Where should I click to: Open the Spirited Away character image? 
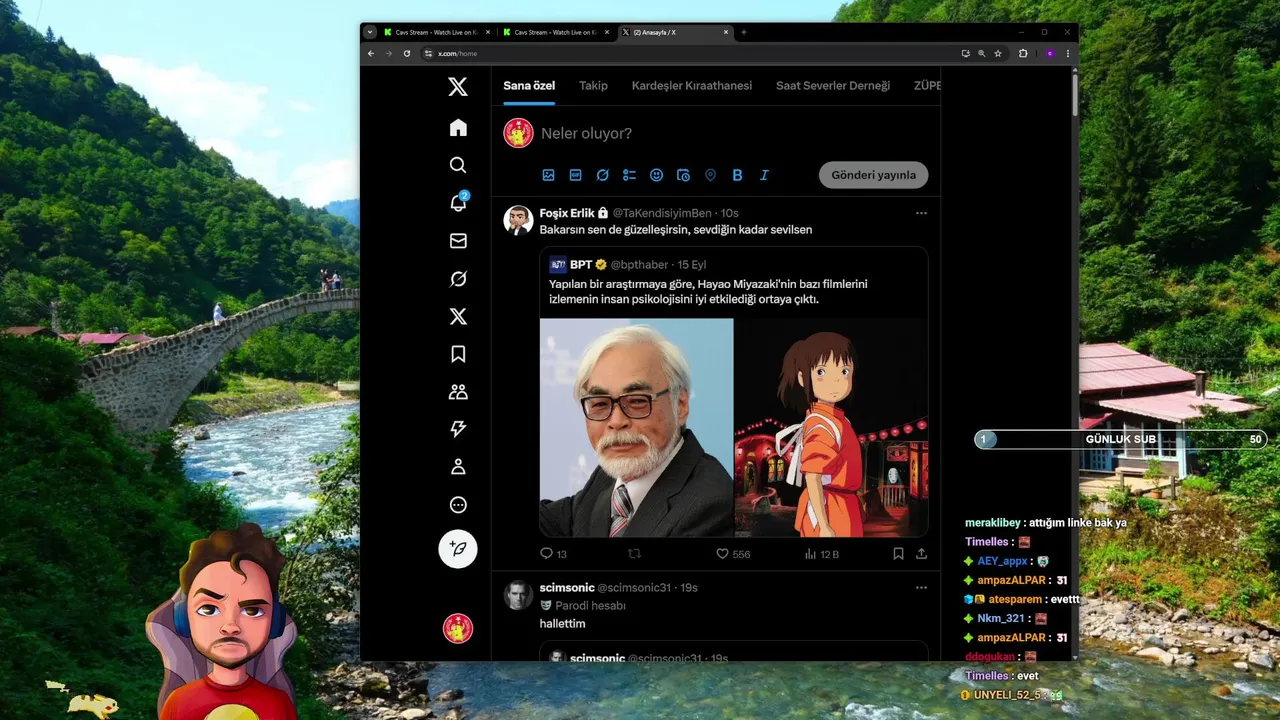(x=832, y=428)
